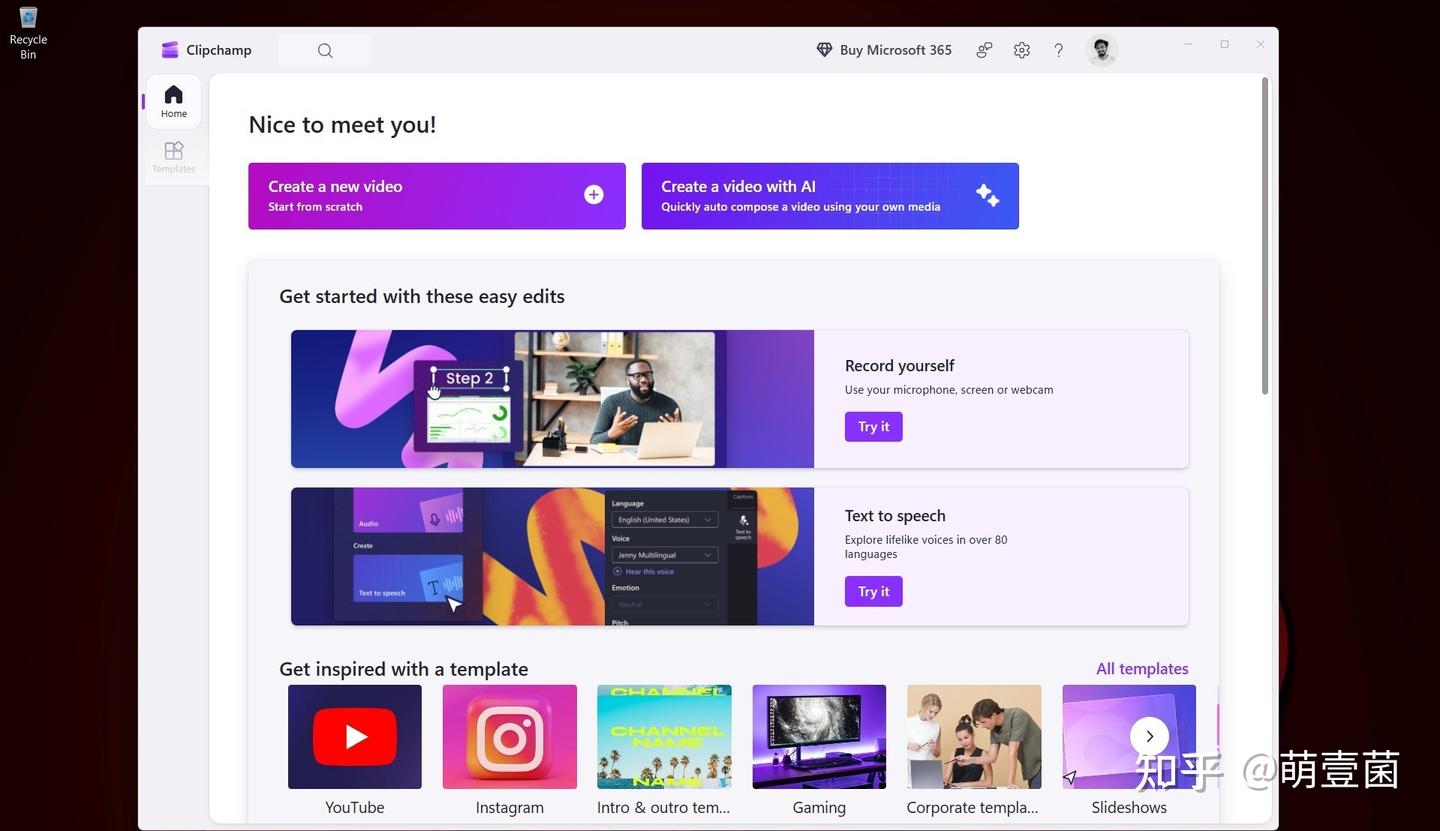Show next templates with the arrow button
The image size is (1440, 831).
click(1149, 737)
